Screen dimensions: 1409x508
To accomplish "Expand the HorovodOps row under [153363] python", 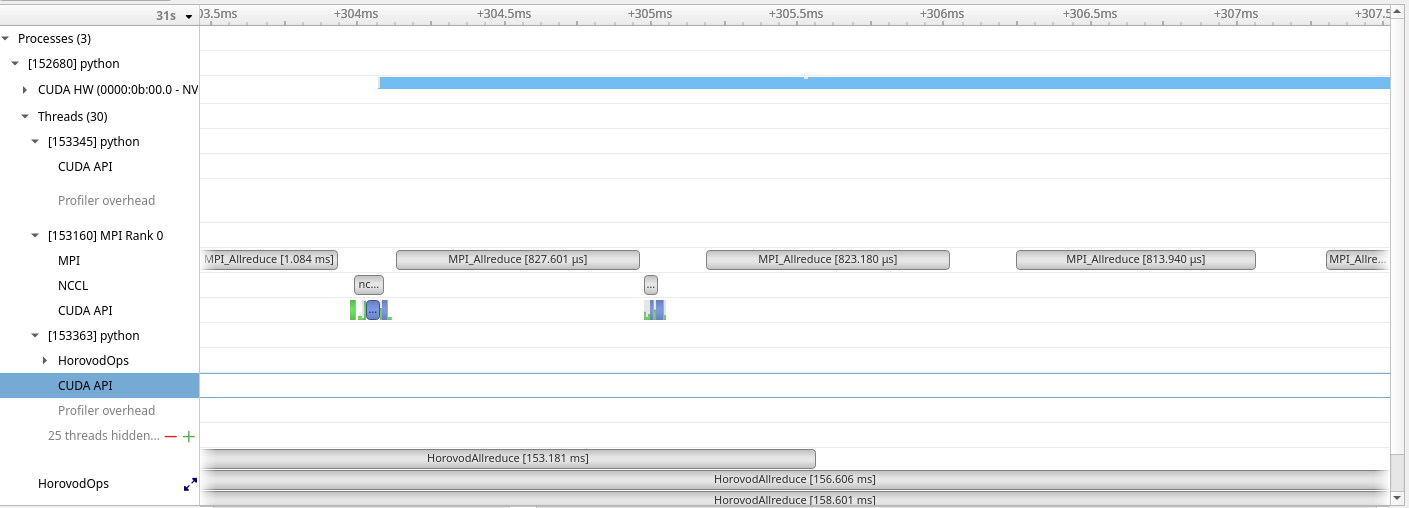I will [45, 360].
